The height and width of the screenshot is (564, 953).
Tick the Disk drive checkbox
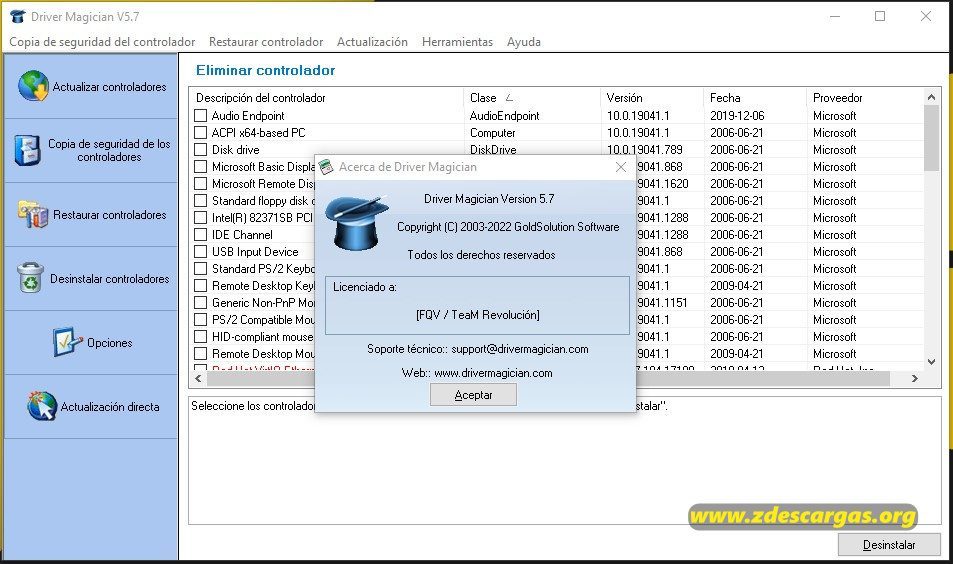pyautogui.click(x=201, y=150)
